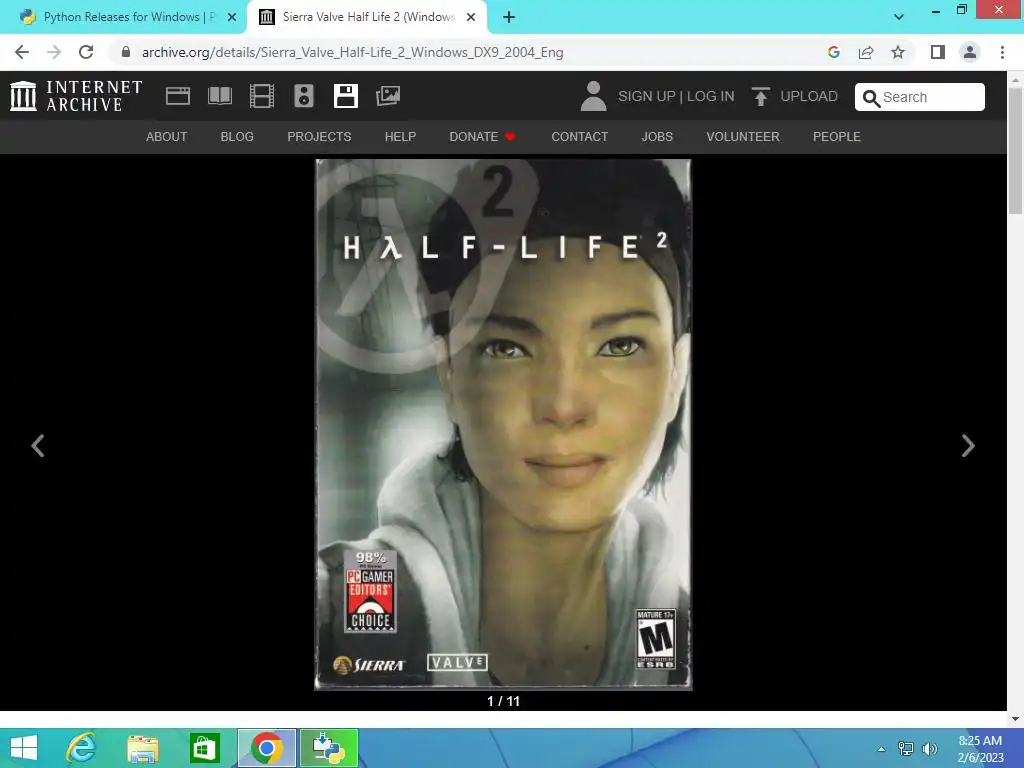Screen dimensions: 1024x768
Task: Click the browser forward arrow
Action: (x=54, y=52)
